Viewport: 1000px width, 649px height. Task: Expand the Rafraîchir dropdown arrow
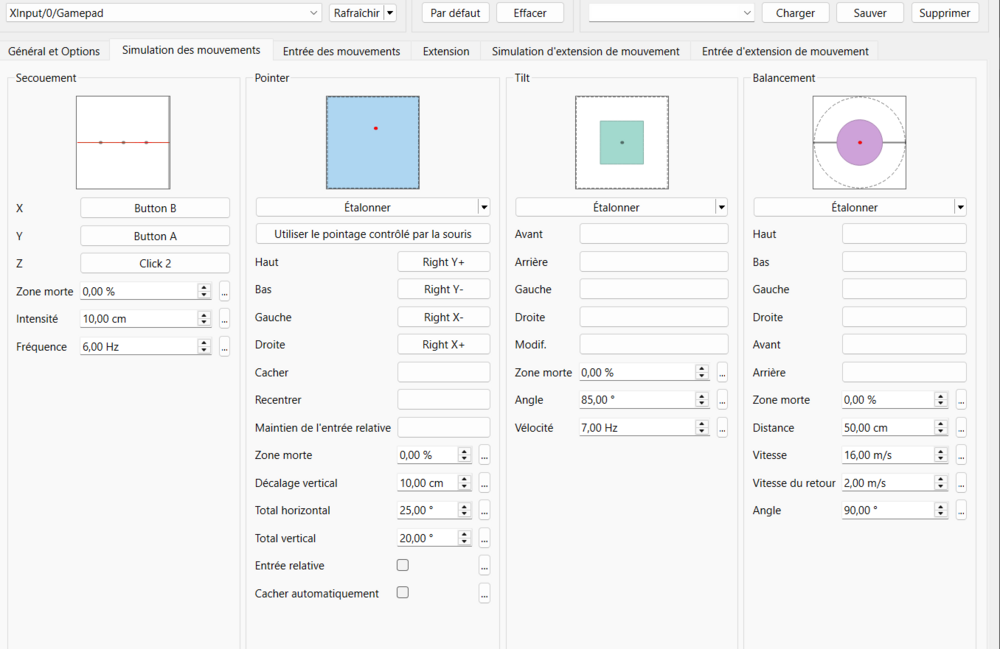(x=390, y=13)
